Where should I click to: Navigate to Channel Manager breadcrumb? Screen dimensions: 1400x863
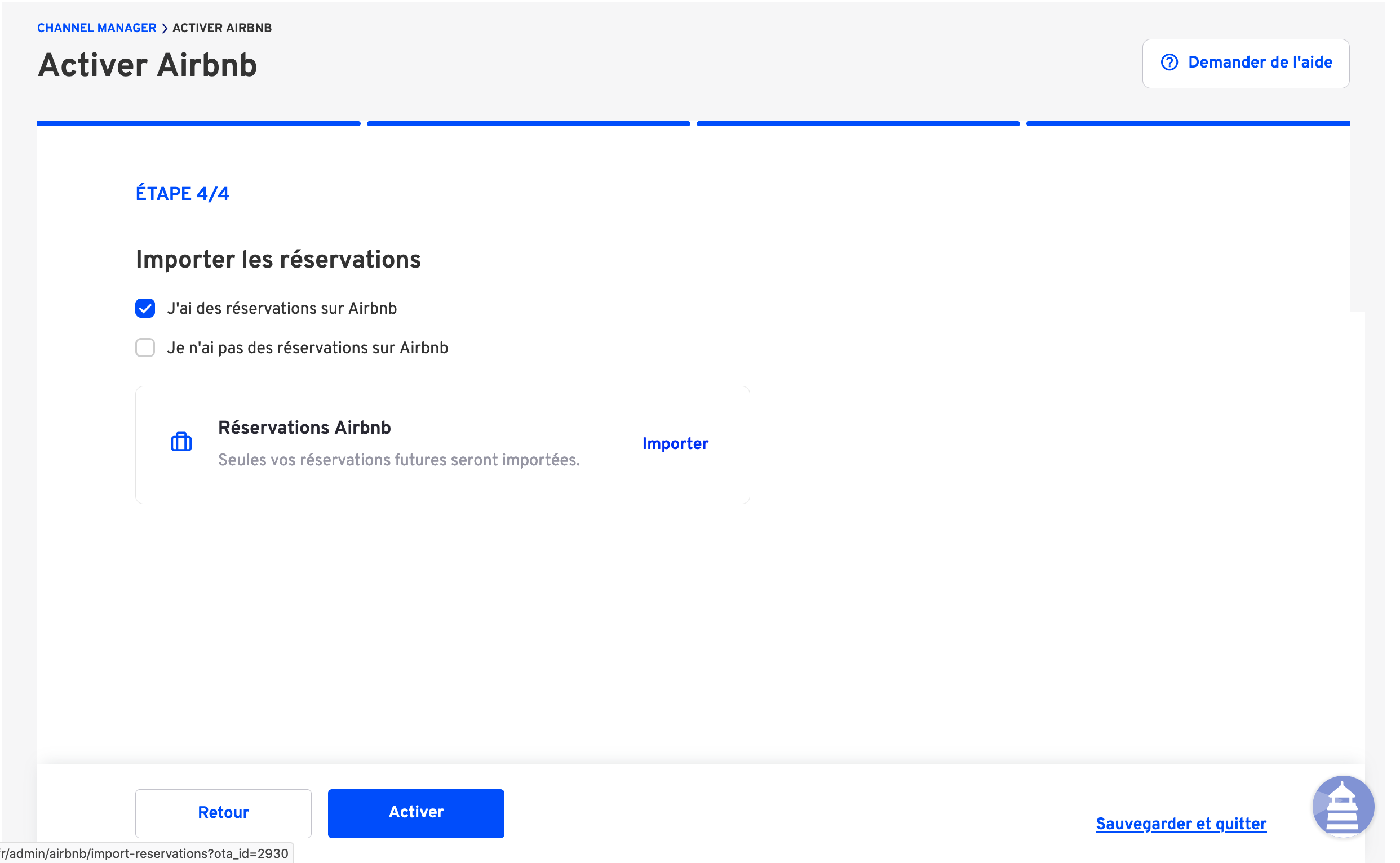tap(96, 28)
